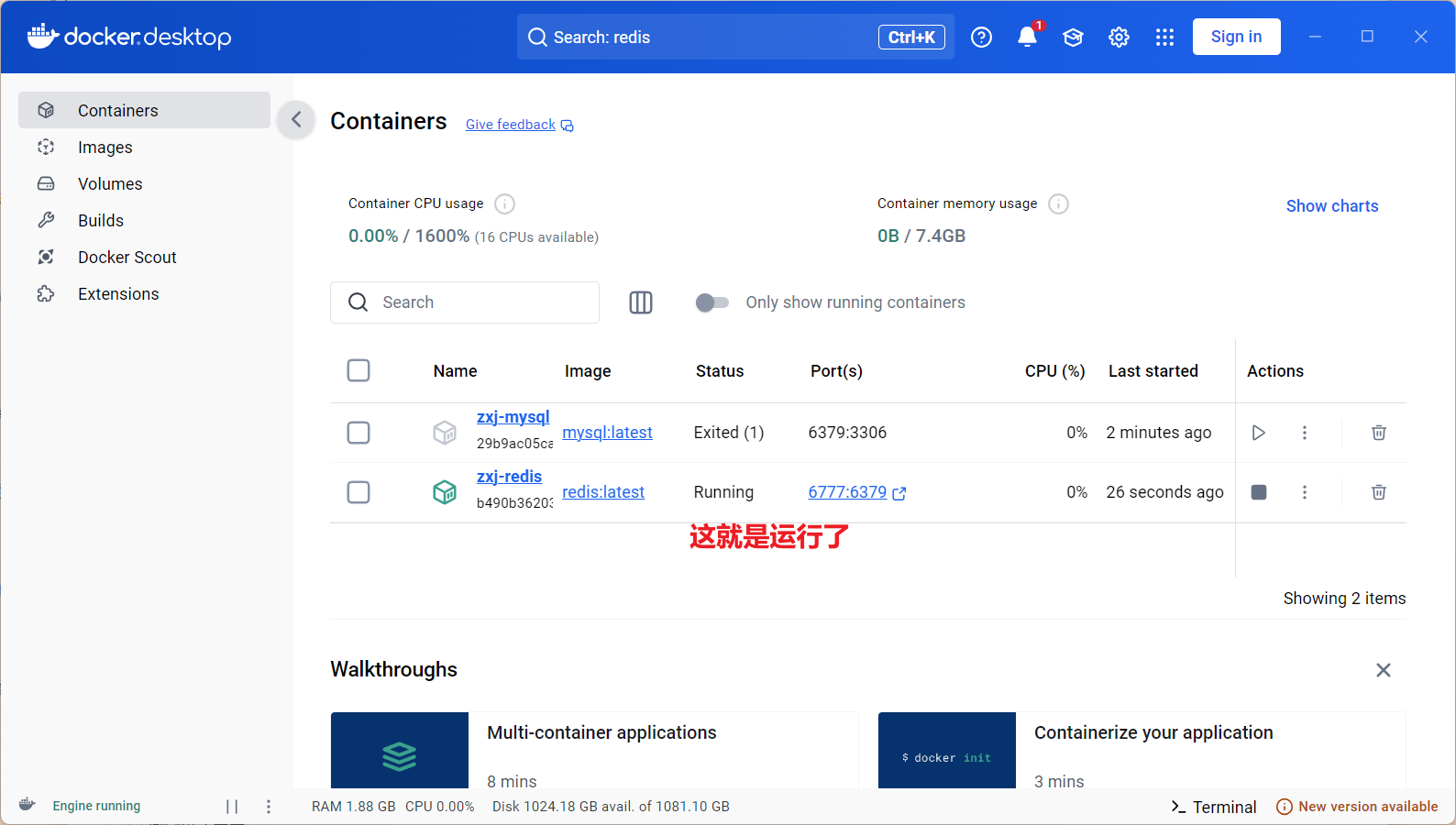Sort by Last started column header
This screenshot has height=825, width=1456.
[1153, 371]
